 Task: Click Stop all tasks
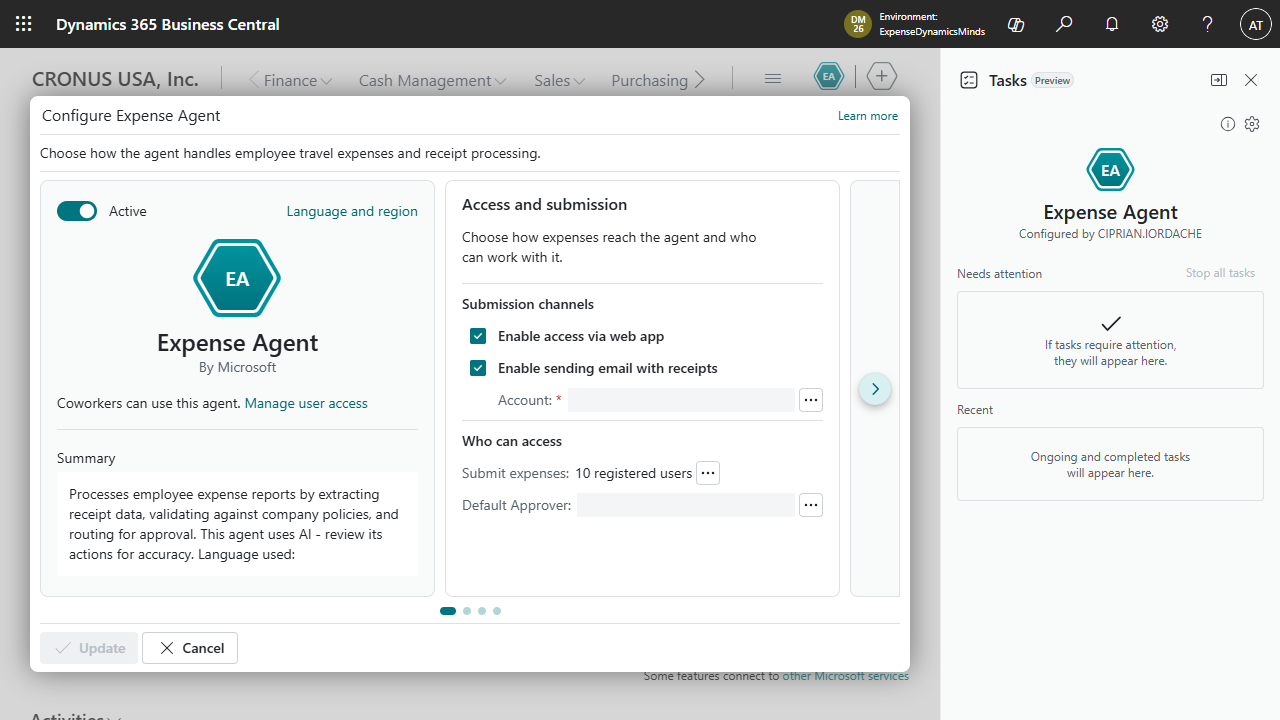tap(1220, 273)
